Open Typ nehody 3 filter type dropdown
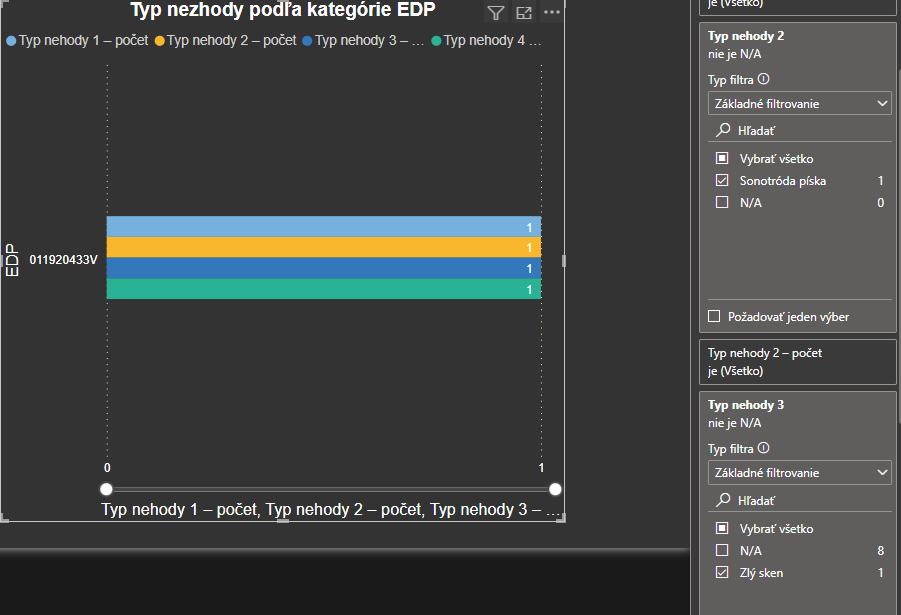 pos(799,472)
